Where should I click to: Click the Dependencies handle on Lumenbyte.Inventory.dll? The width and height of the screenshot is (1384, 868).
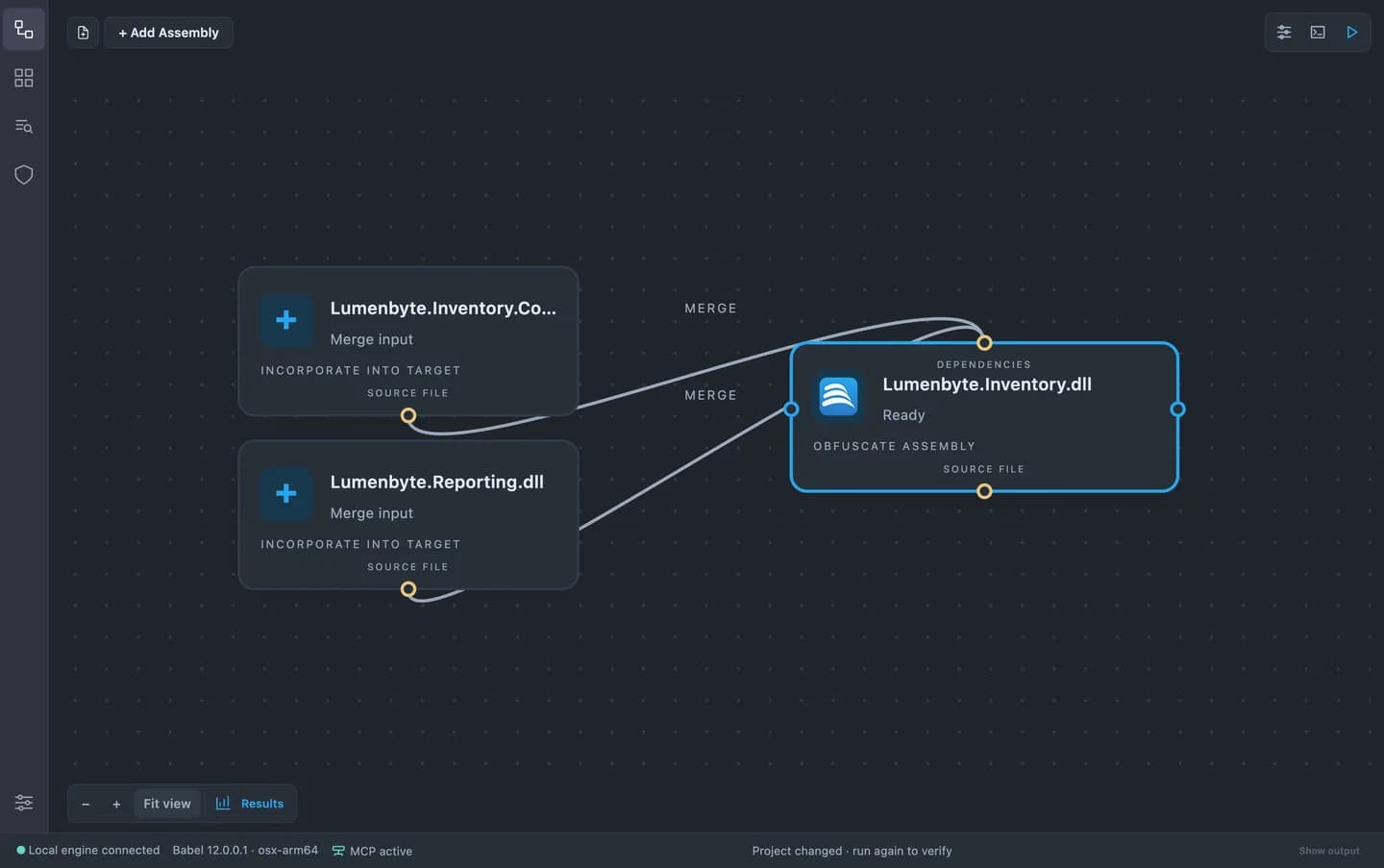984,342
